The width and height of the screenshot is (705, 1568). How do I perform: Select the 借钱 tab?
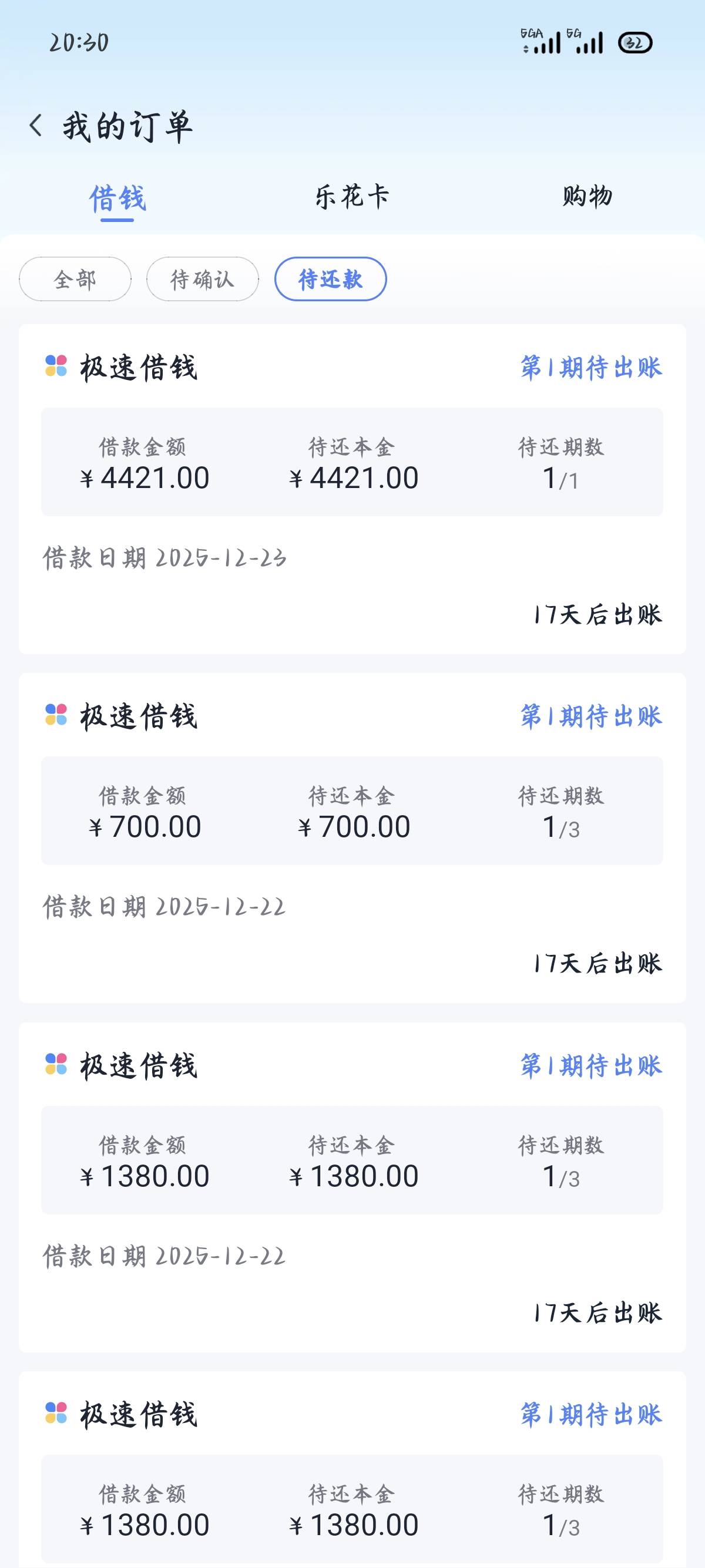(117, 198)
